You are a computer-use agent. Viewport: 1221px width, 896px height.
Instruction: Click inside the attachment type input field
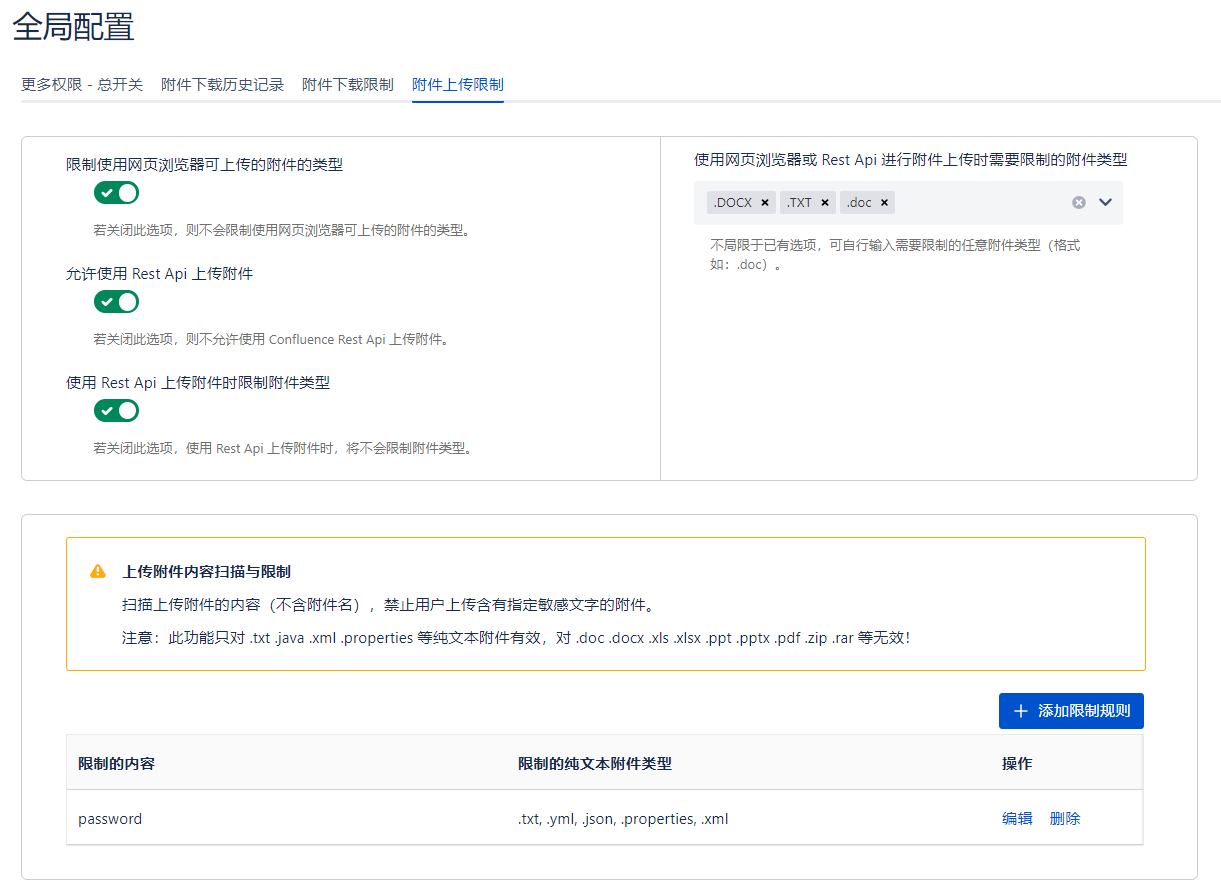tap(980, 203)
